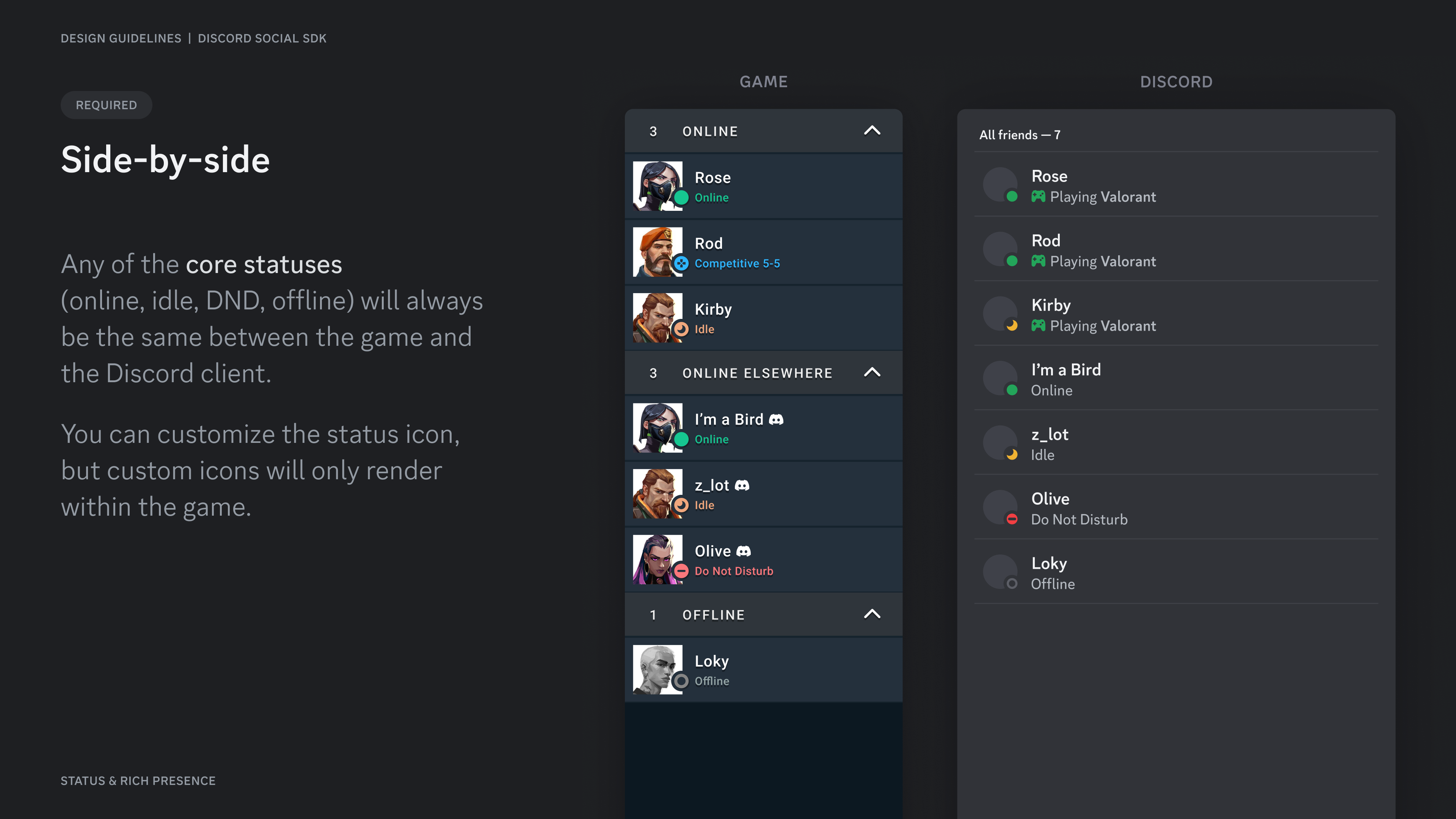The width and height of the screenshot is (1456, 819).
Task: Select the DISCORD column heading
Action: point(1176,82)
